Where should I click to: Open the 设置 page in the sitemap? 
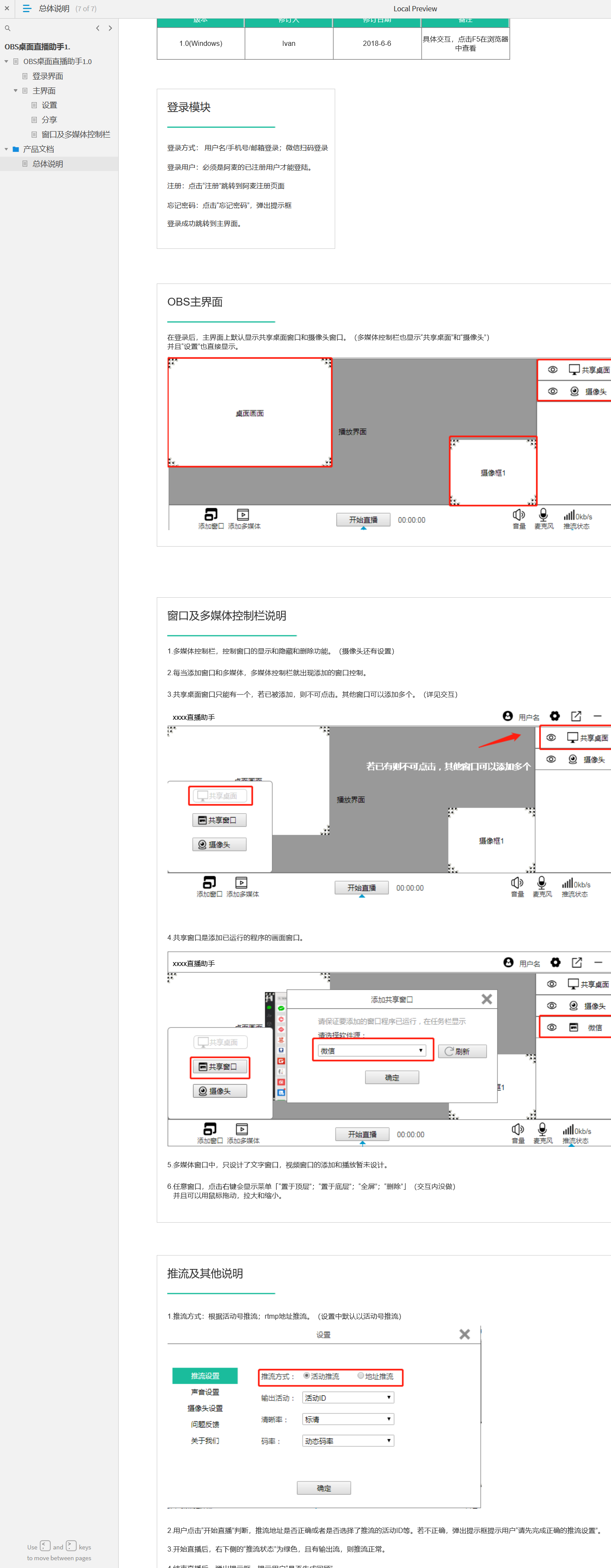click(49, 105)
